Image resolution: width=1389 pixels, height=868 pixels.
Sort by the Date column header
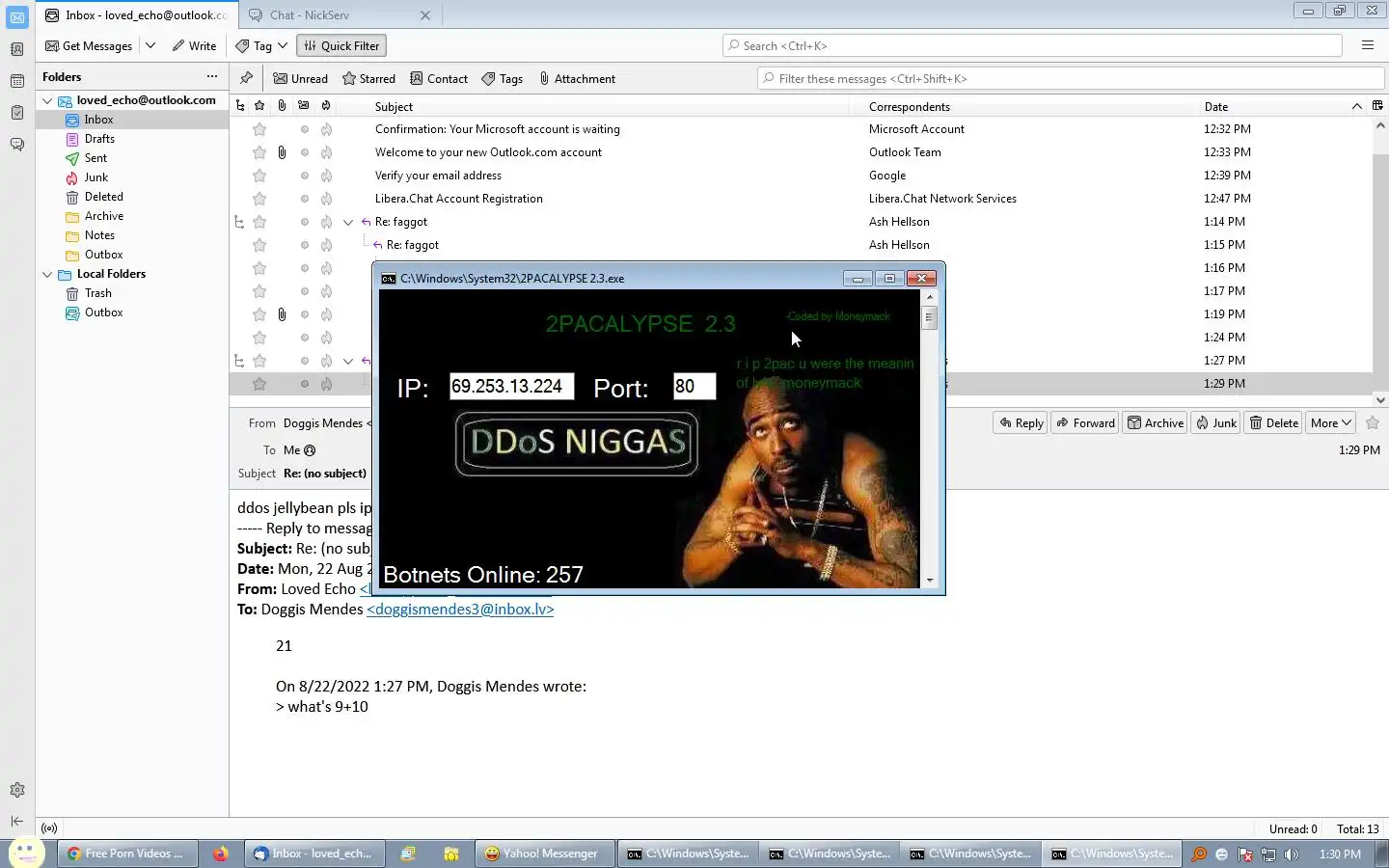(x=1215, y=106)
